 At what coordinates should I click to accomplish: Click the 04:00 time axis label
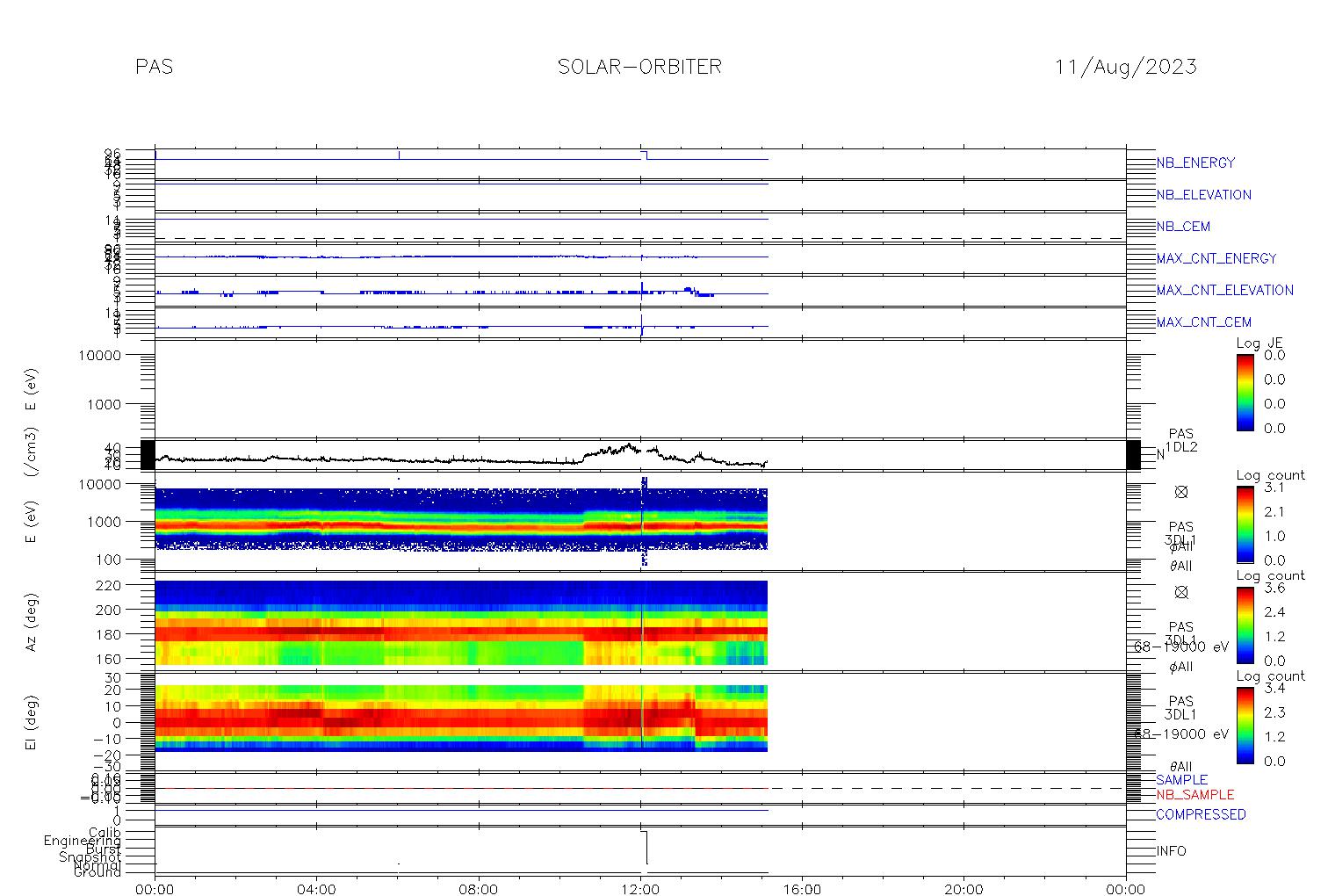pyautogui.click(x=316, y=888)
